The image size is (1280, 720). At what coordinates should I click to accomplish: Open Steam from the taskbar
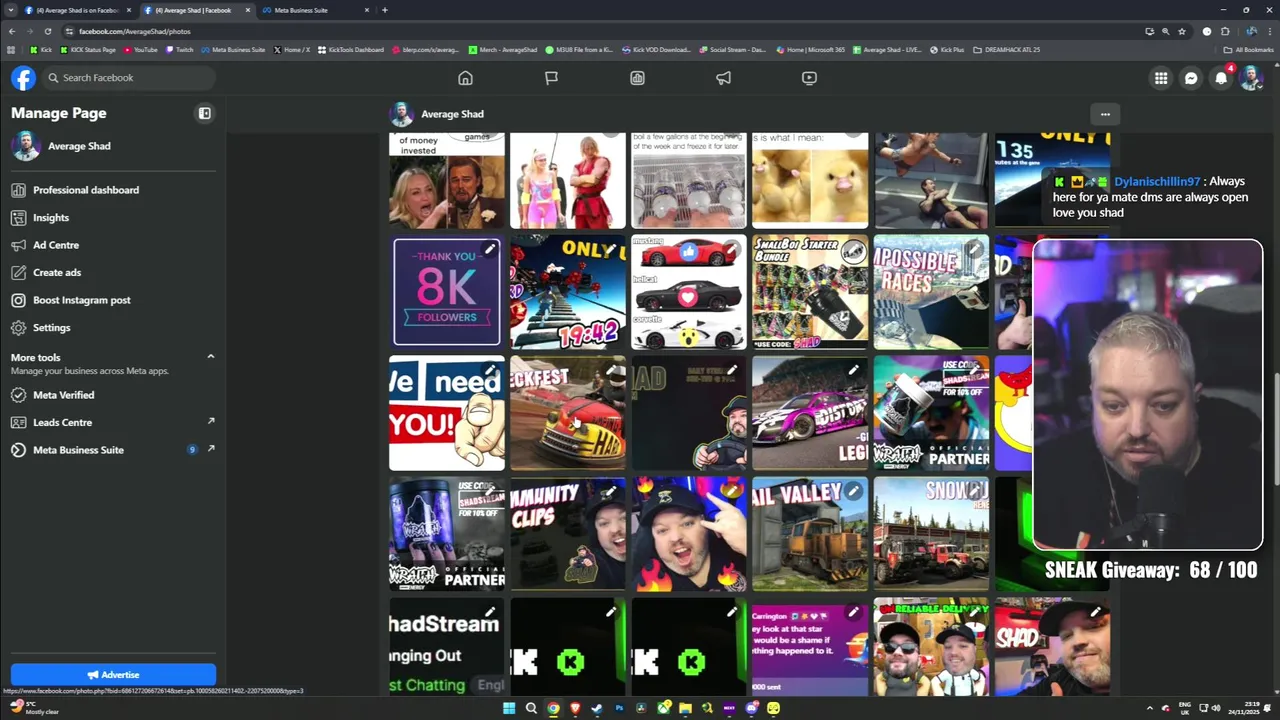coord(597,708)
